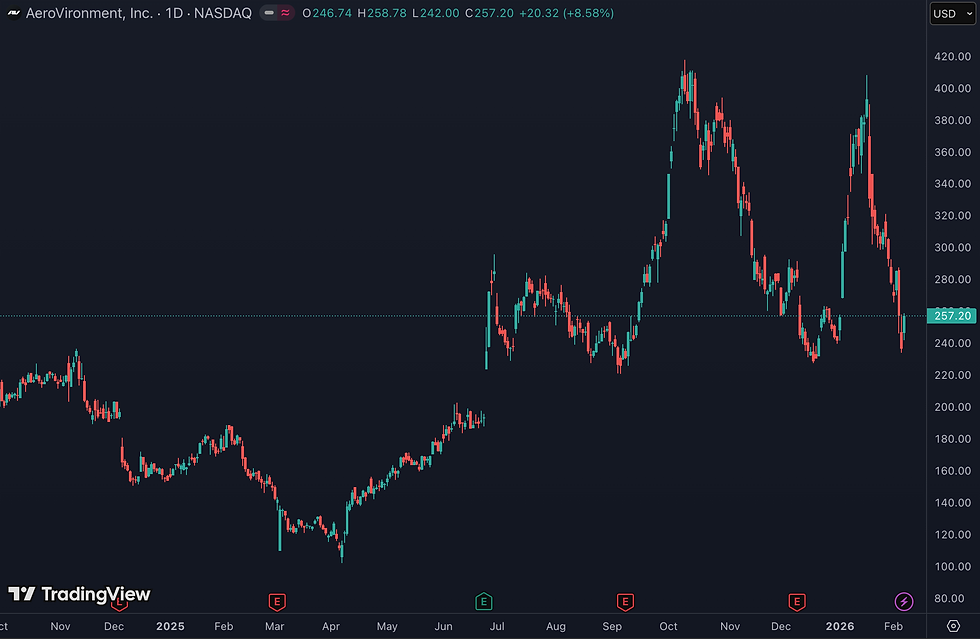
Task: Click the 200.00 price axis label
Action: click(x=952, y=407)
